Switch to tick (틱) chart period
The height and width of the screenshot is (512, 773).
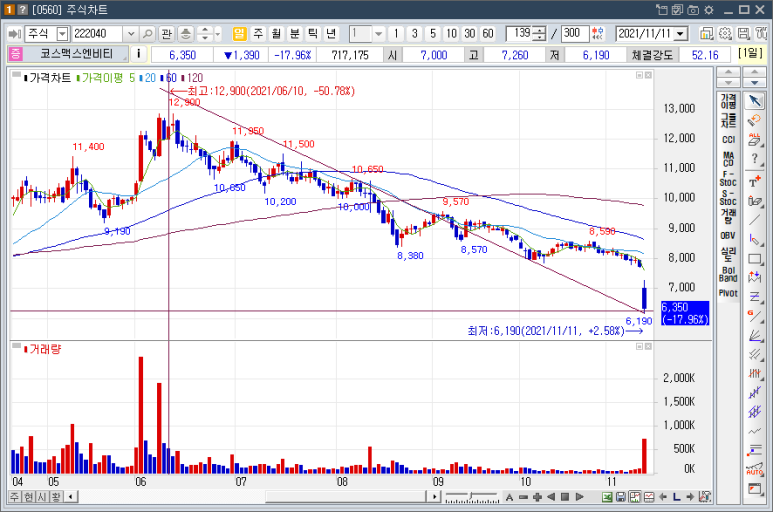click(x=313, y=34)
